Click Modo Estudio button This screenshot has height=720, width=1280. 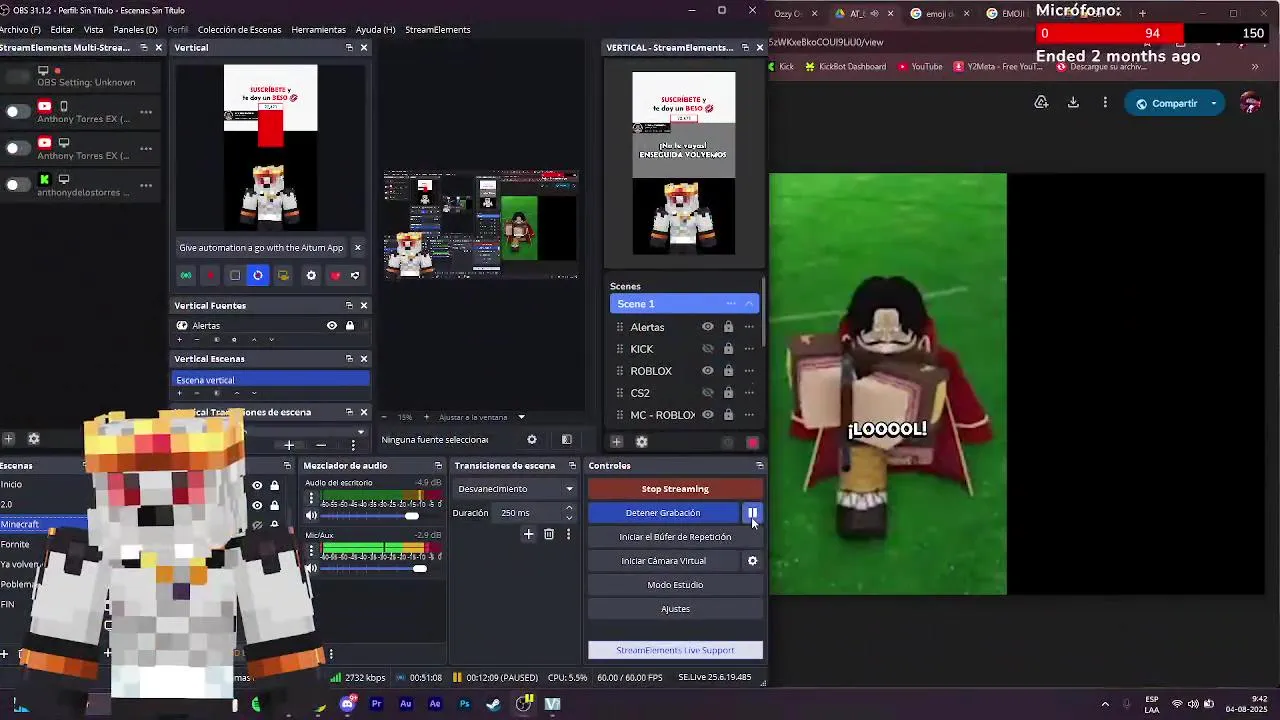[675, 585]
